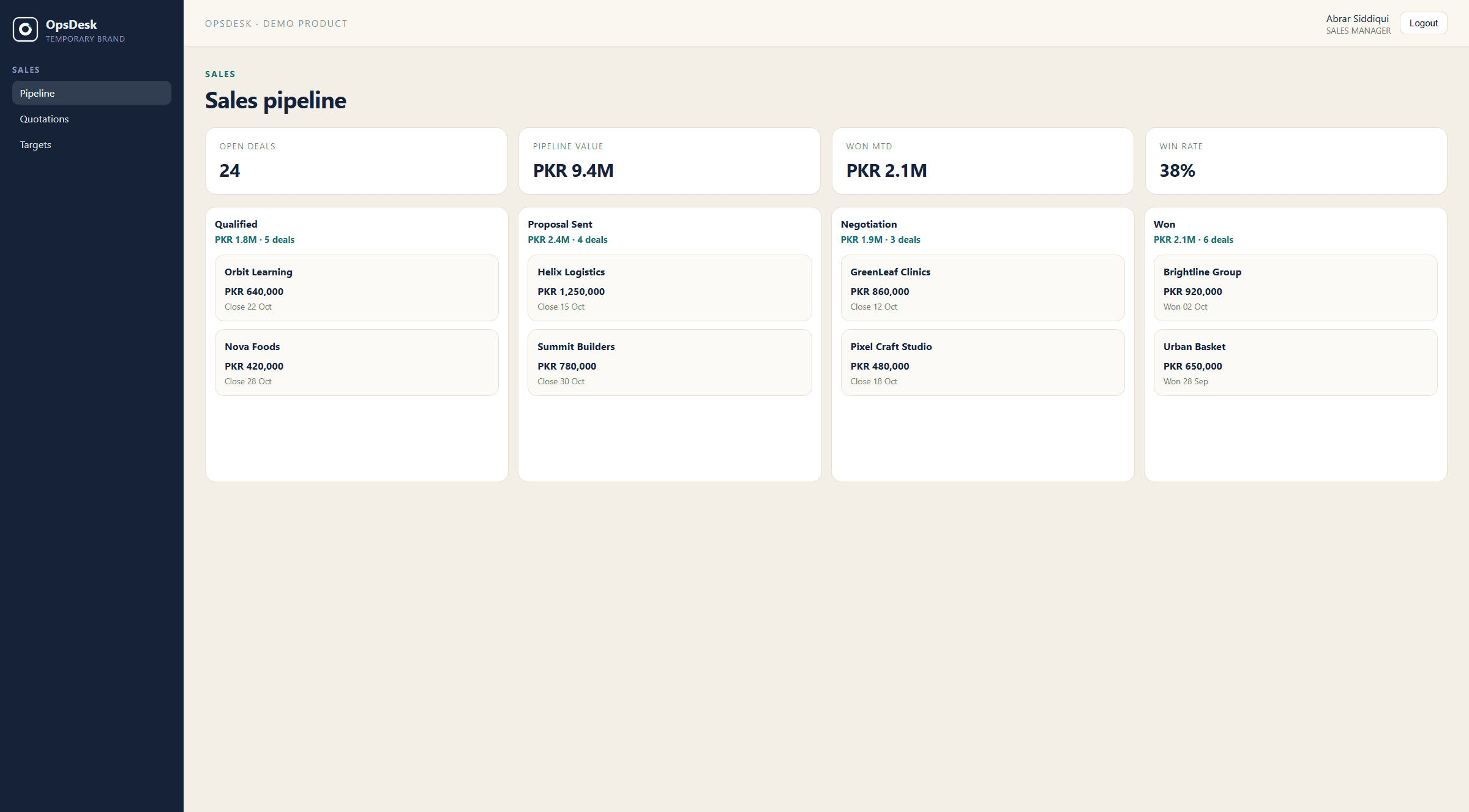Click 'PKR 1.8M · 5 deals' summary

point(255,240)
